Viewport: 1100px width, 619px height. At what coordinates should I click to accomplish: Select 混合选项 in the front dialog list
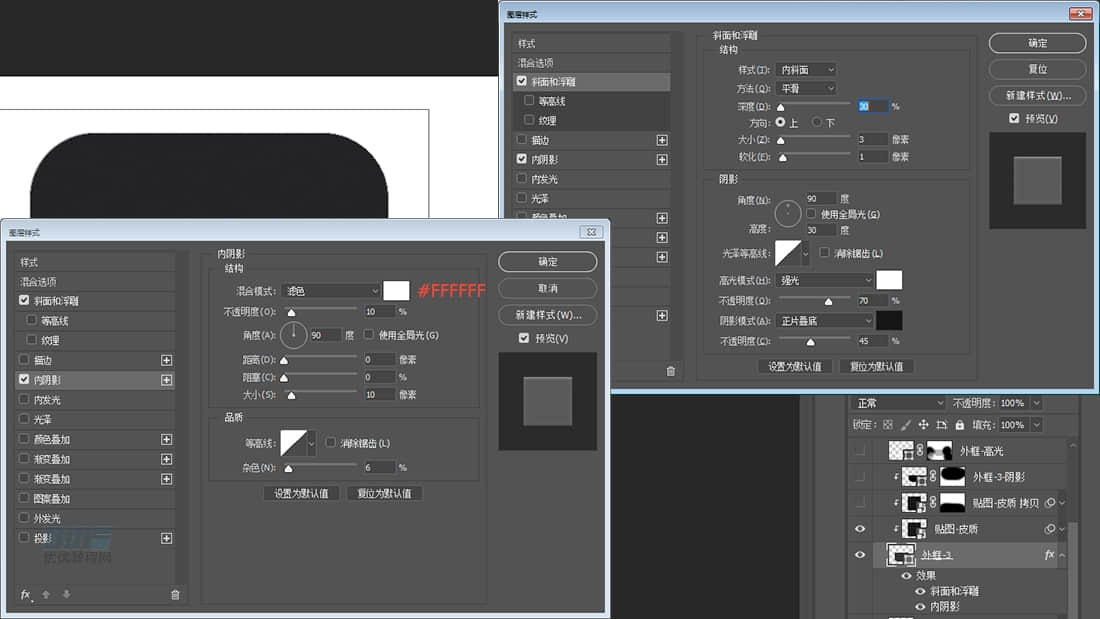coord(95,281)
